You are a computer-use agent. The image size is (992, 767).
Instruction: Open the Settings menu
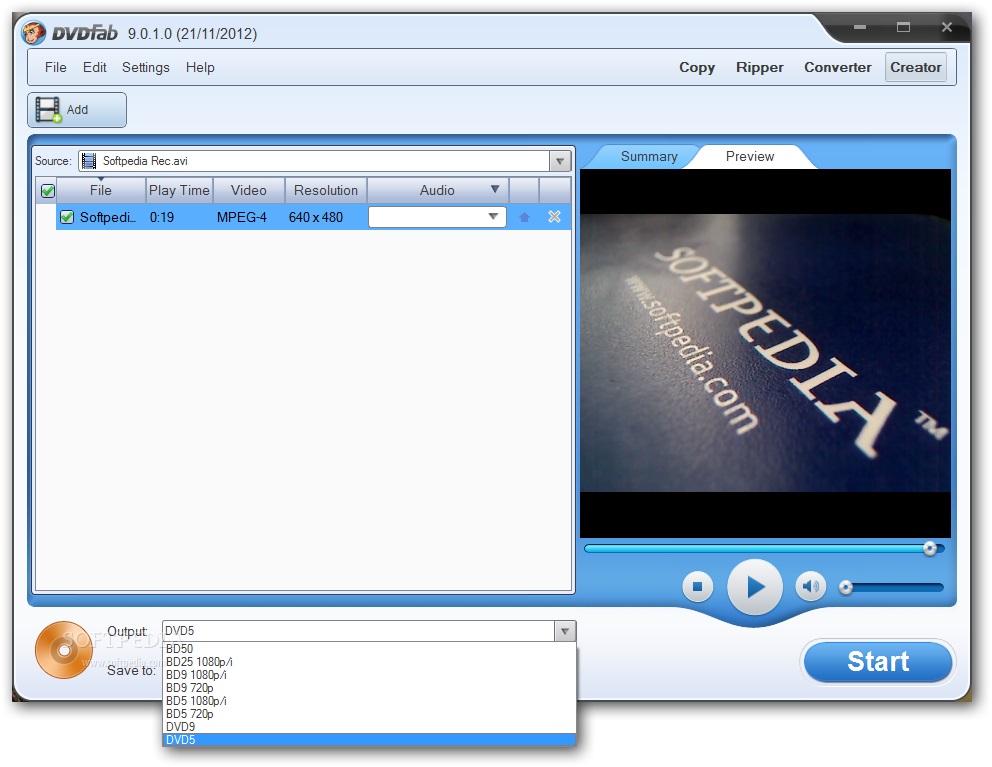click(146, 67)
